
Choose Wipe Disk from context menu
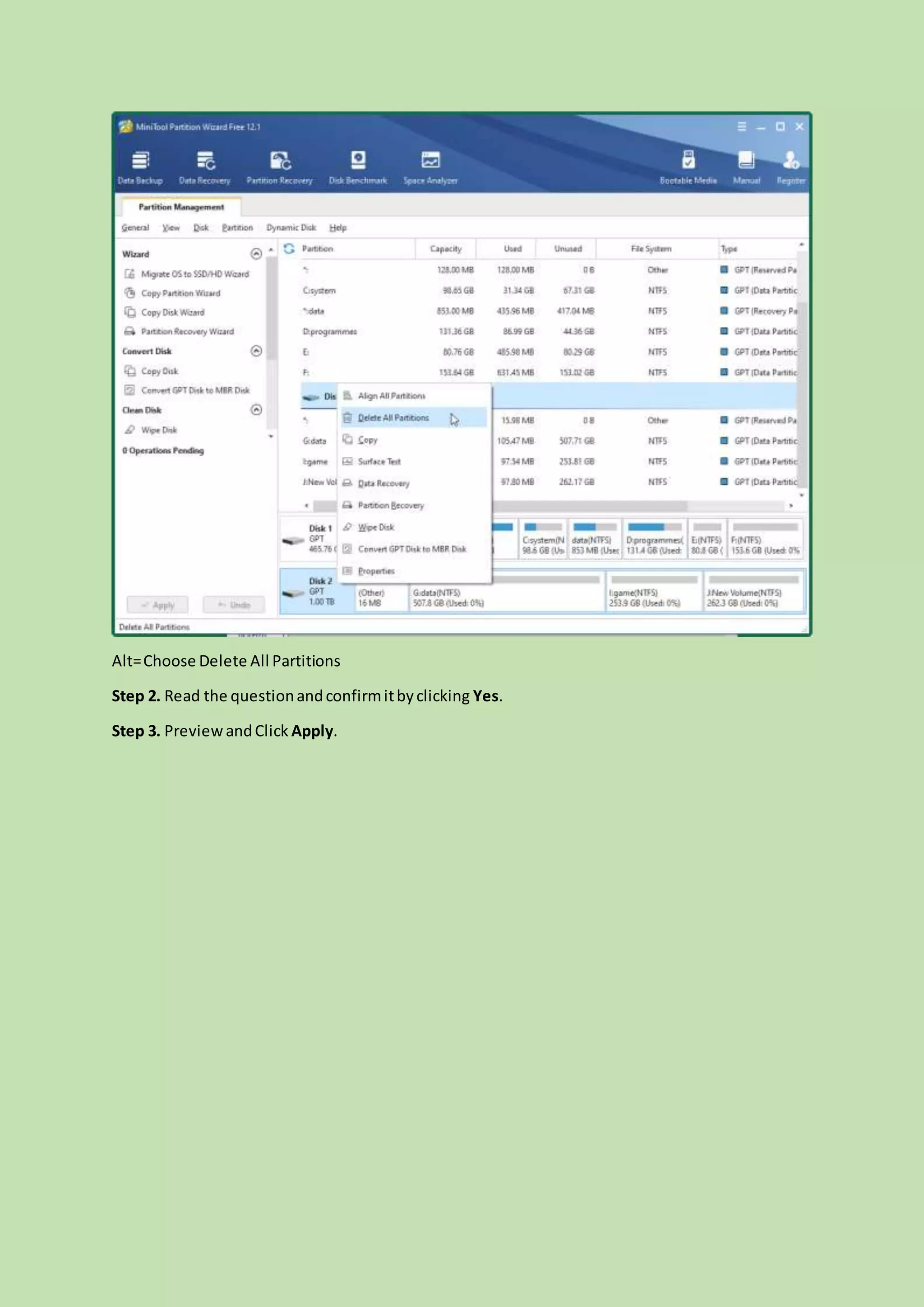pyautogui.click(x=414, y=527)
